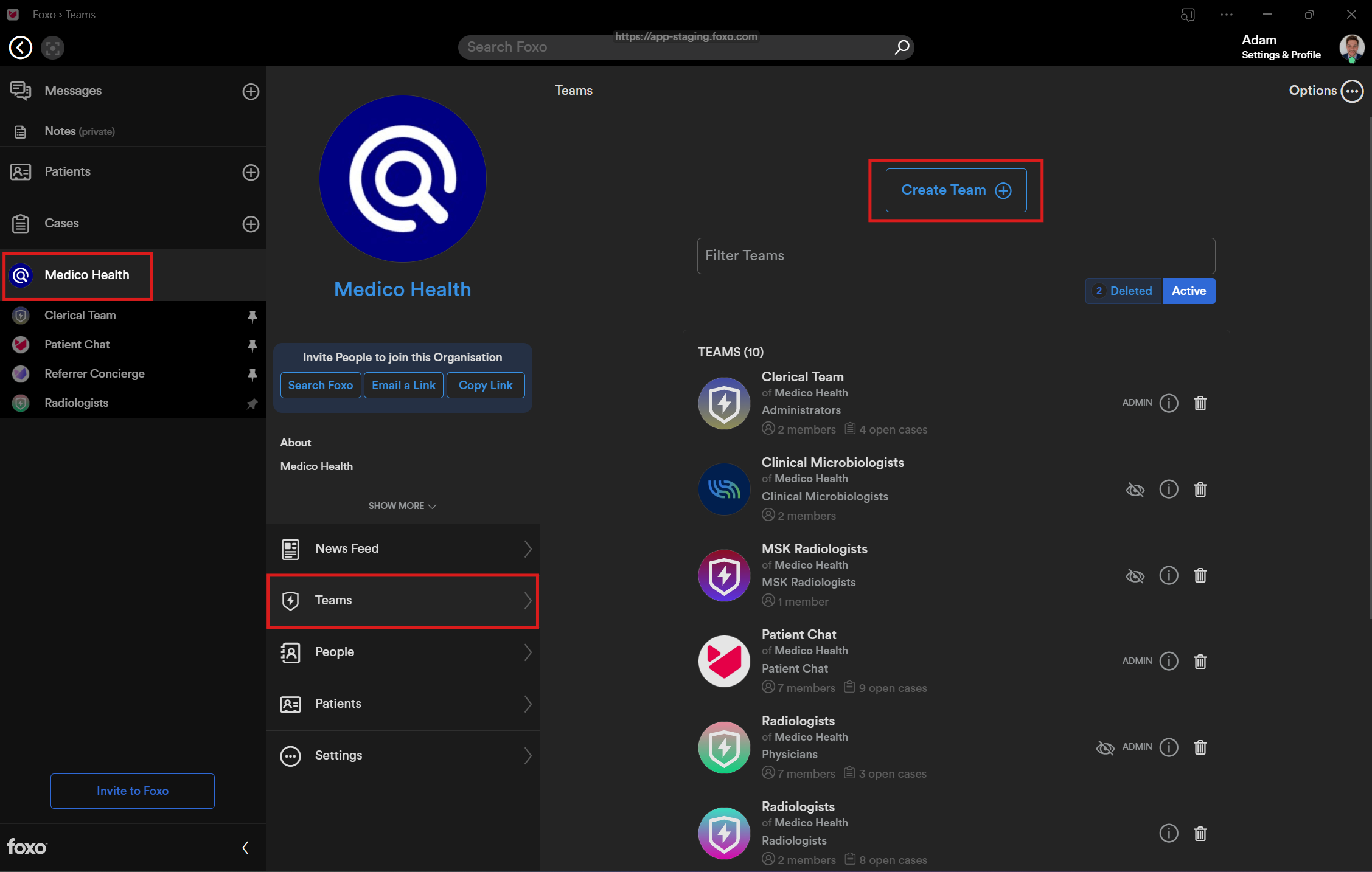This screenshot has width=1372, height=872.
Task: Click Copy Link button
Action: pyautogui.click(x=486, y=385)
